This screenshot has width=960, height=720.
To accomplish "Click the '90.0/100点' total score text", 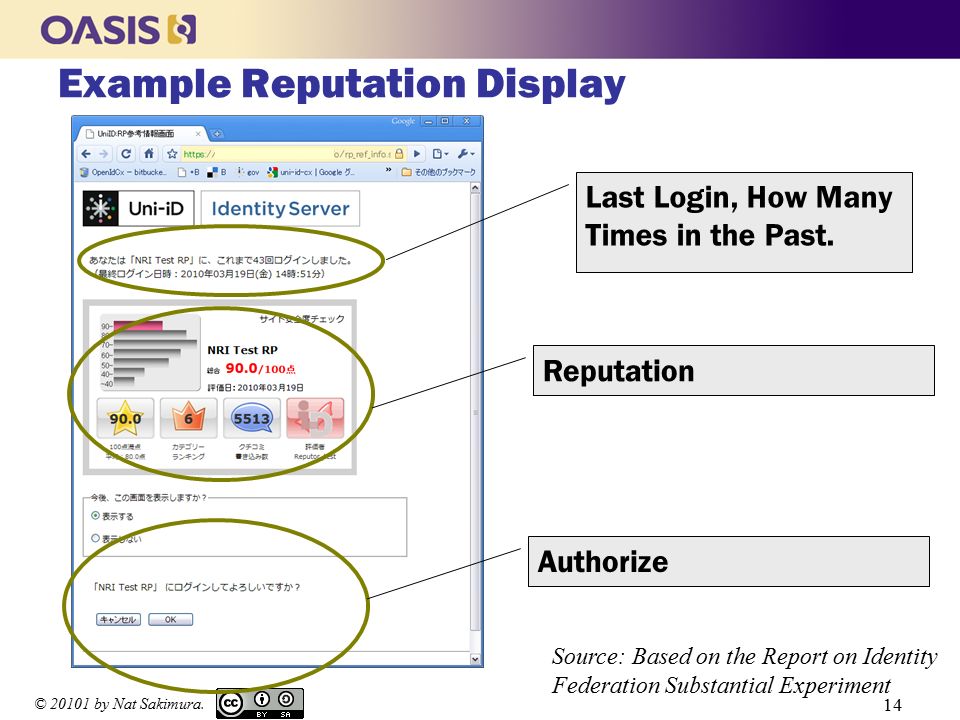I will (260, 369).
